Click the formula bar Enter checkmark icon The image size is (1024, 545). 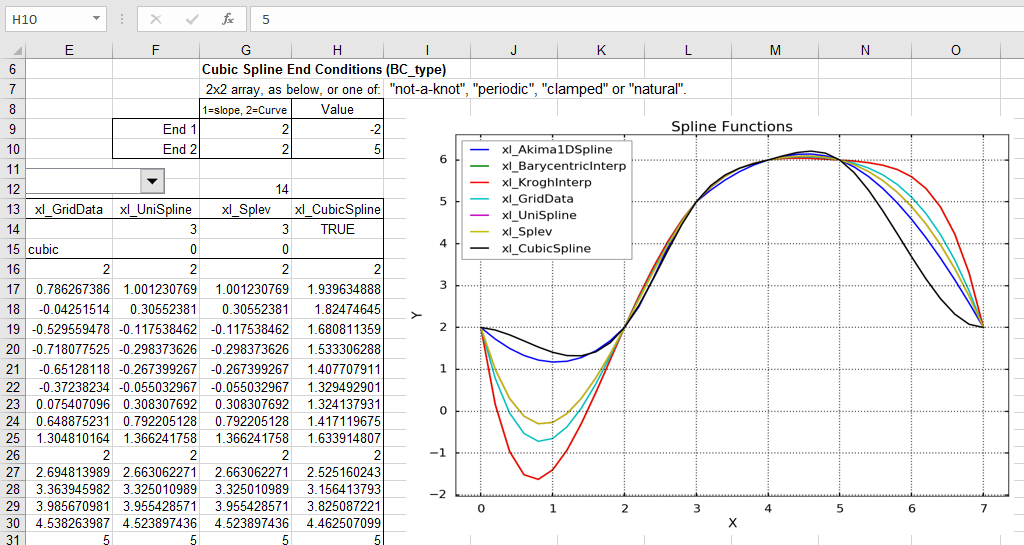point(191,19)
